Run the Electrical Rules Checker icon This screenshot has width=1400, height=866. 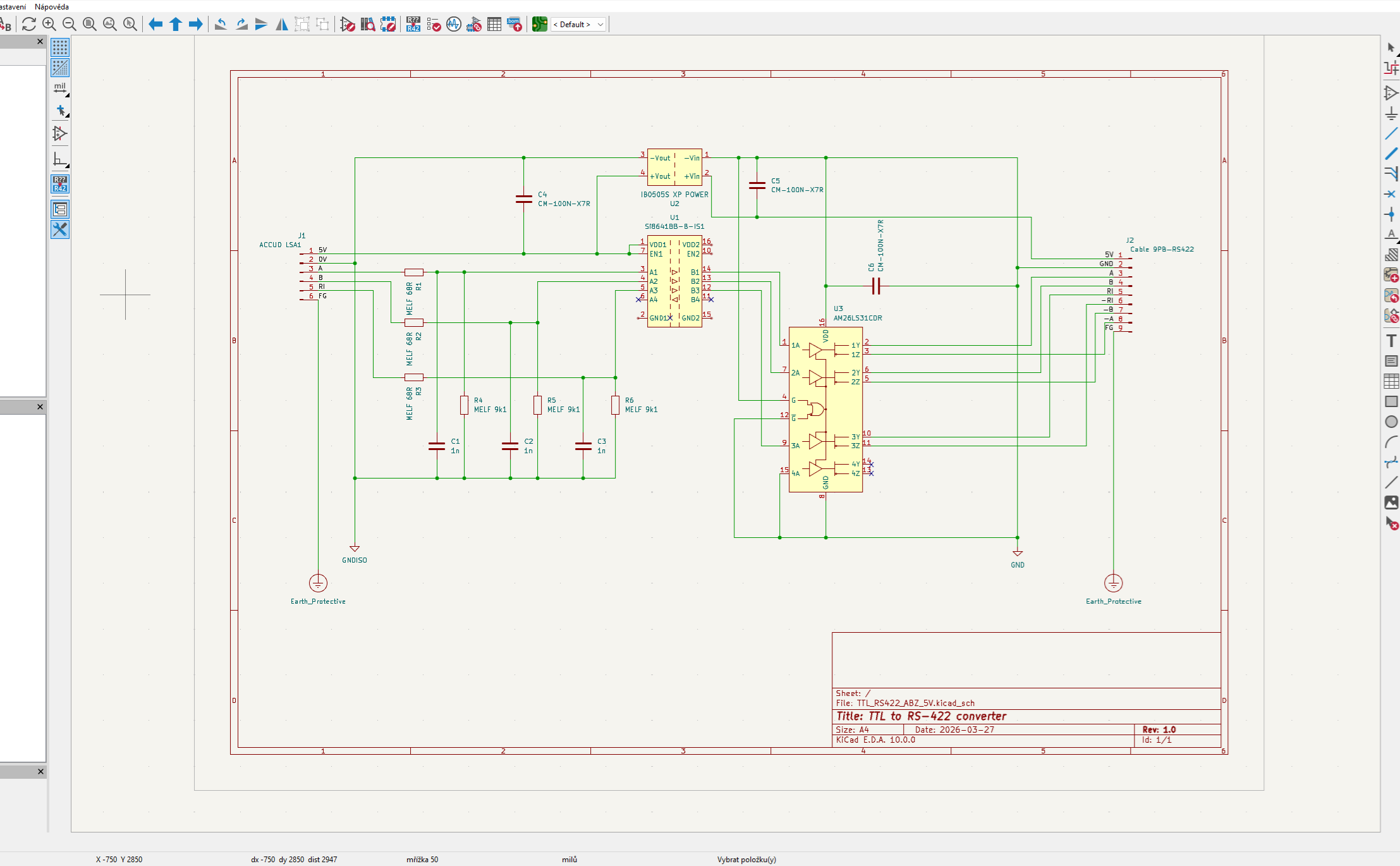(x=434, y=25)
